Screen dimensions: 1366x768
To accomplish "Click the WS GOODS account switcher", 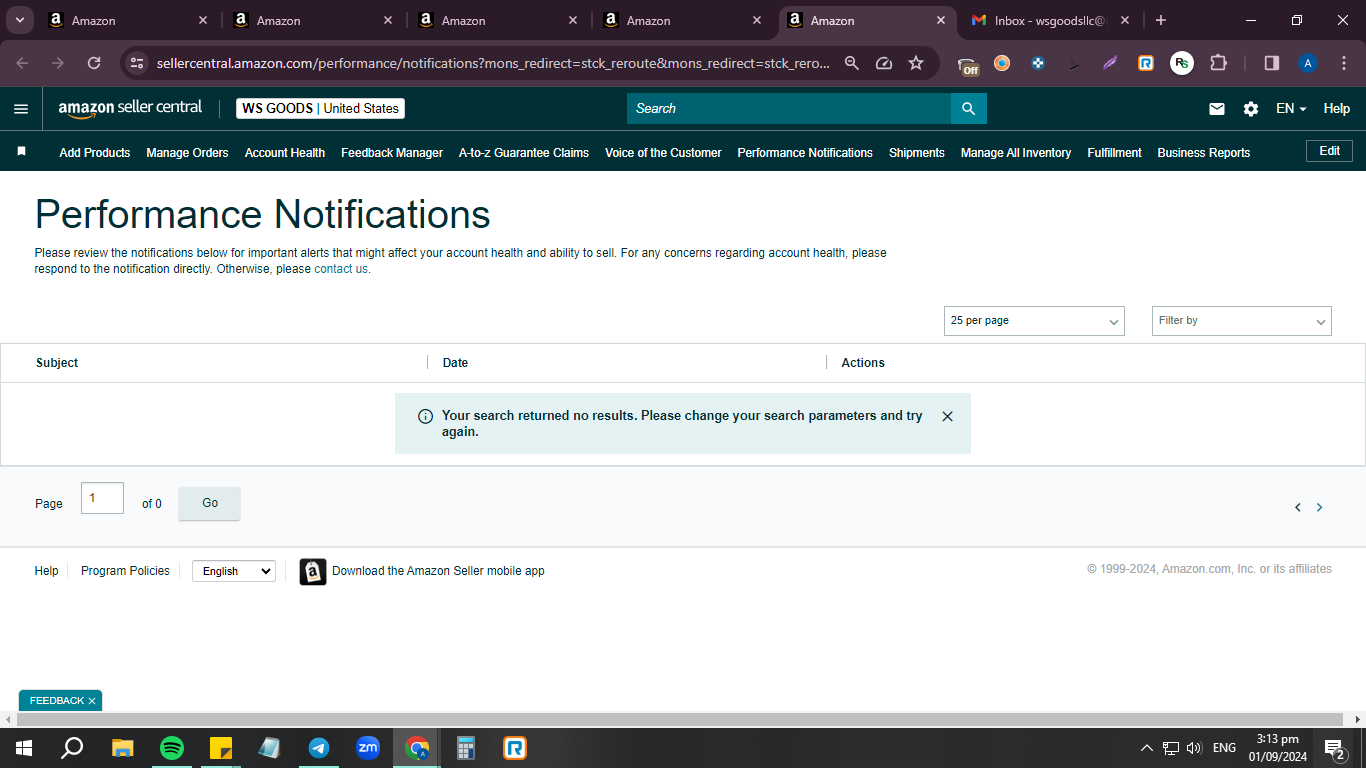I will 321,108.
